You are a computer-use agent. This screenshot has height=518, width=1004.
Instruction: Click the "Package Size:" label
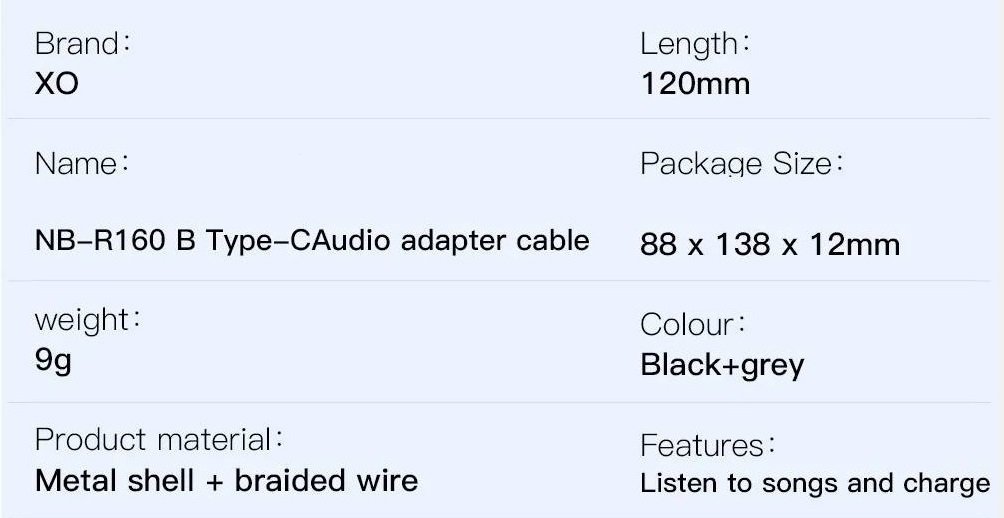[742, 164]
